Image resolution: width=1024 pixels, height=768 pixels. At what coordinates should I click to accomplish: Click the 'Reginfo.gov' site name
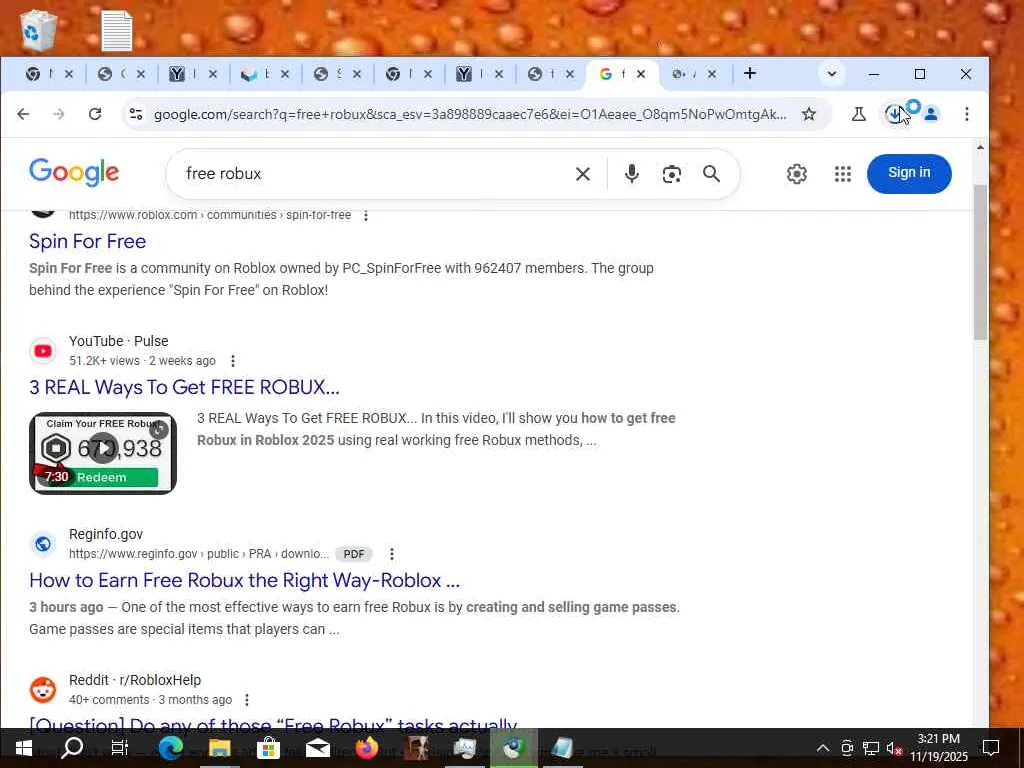pos(106,534)
